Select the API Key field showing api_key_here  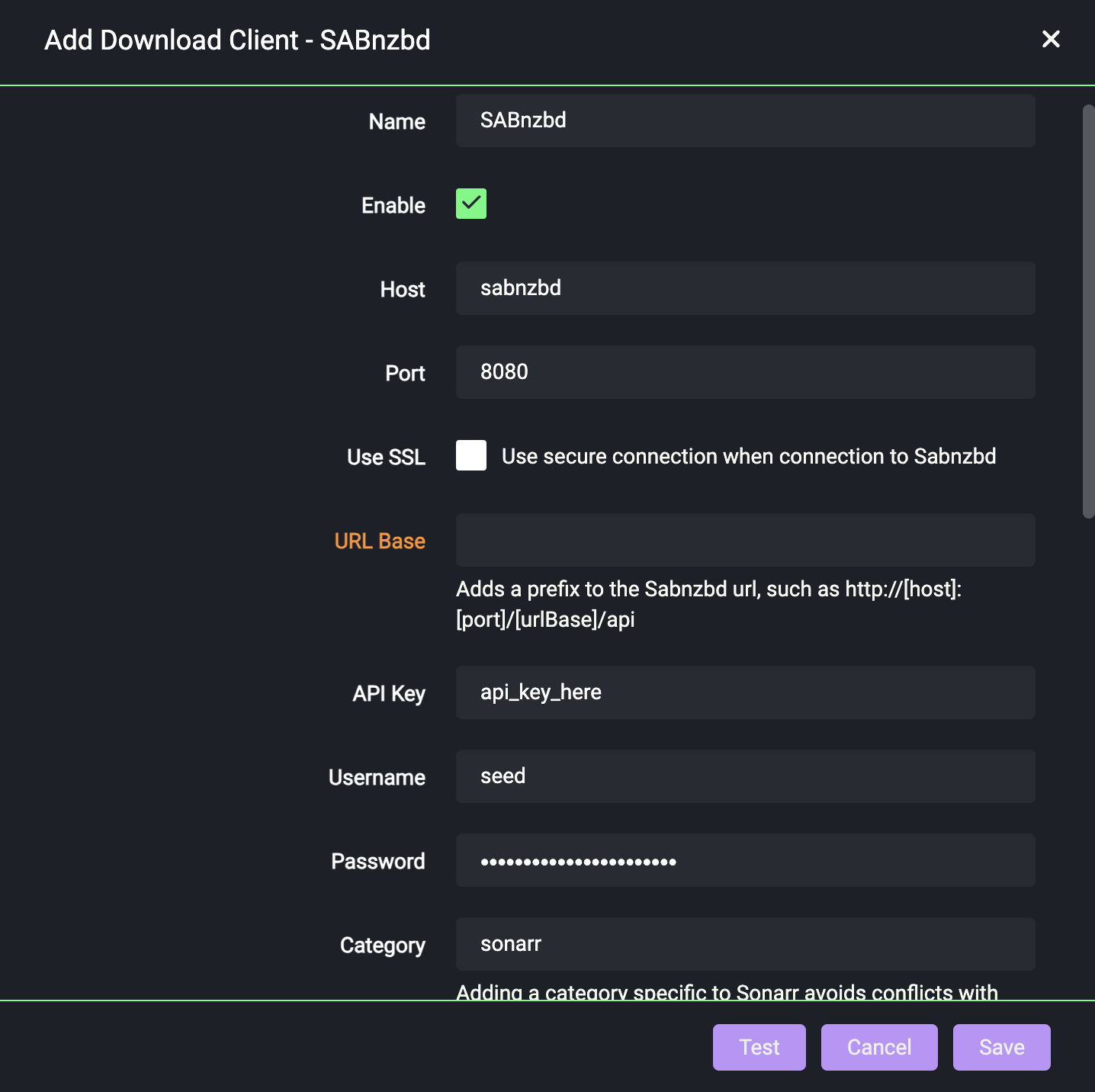[x=745, y=692]
